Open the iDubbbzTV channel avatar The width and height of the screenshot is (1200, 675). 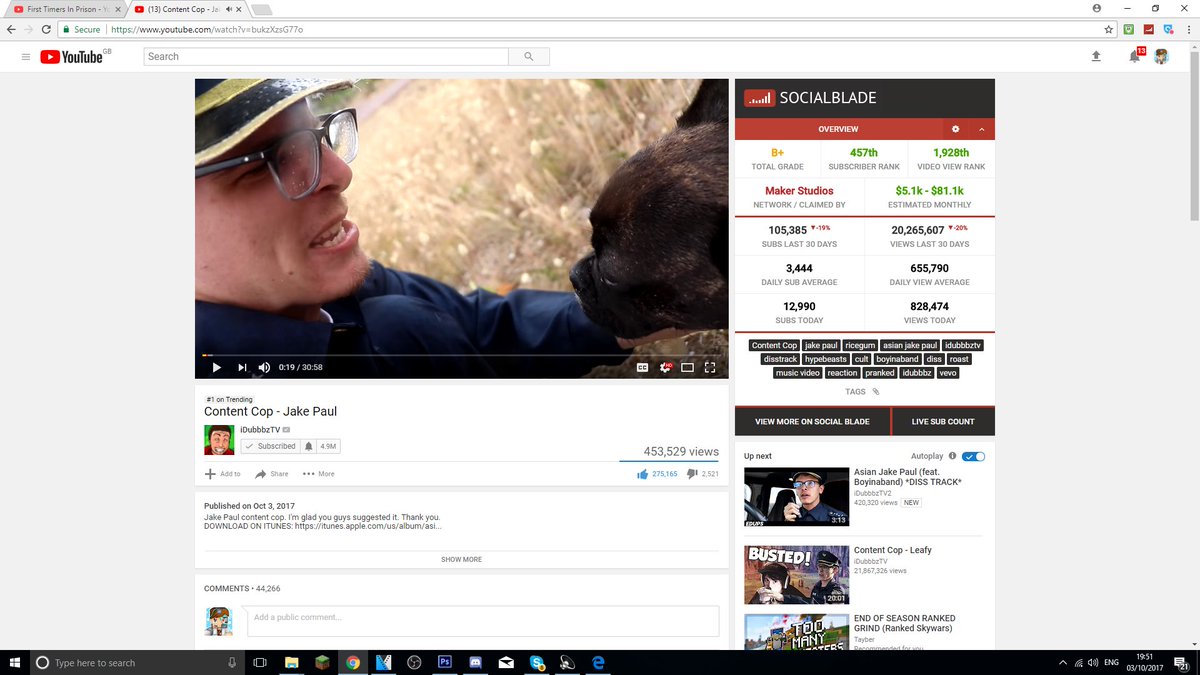(219, 439)
